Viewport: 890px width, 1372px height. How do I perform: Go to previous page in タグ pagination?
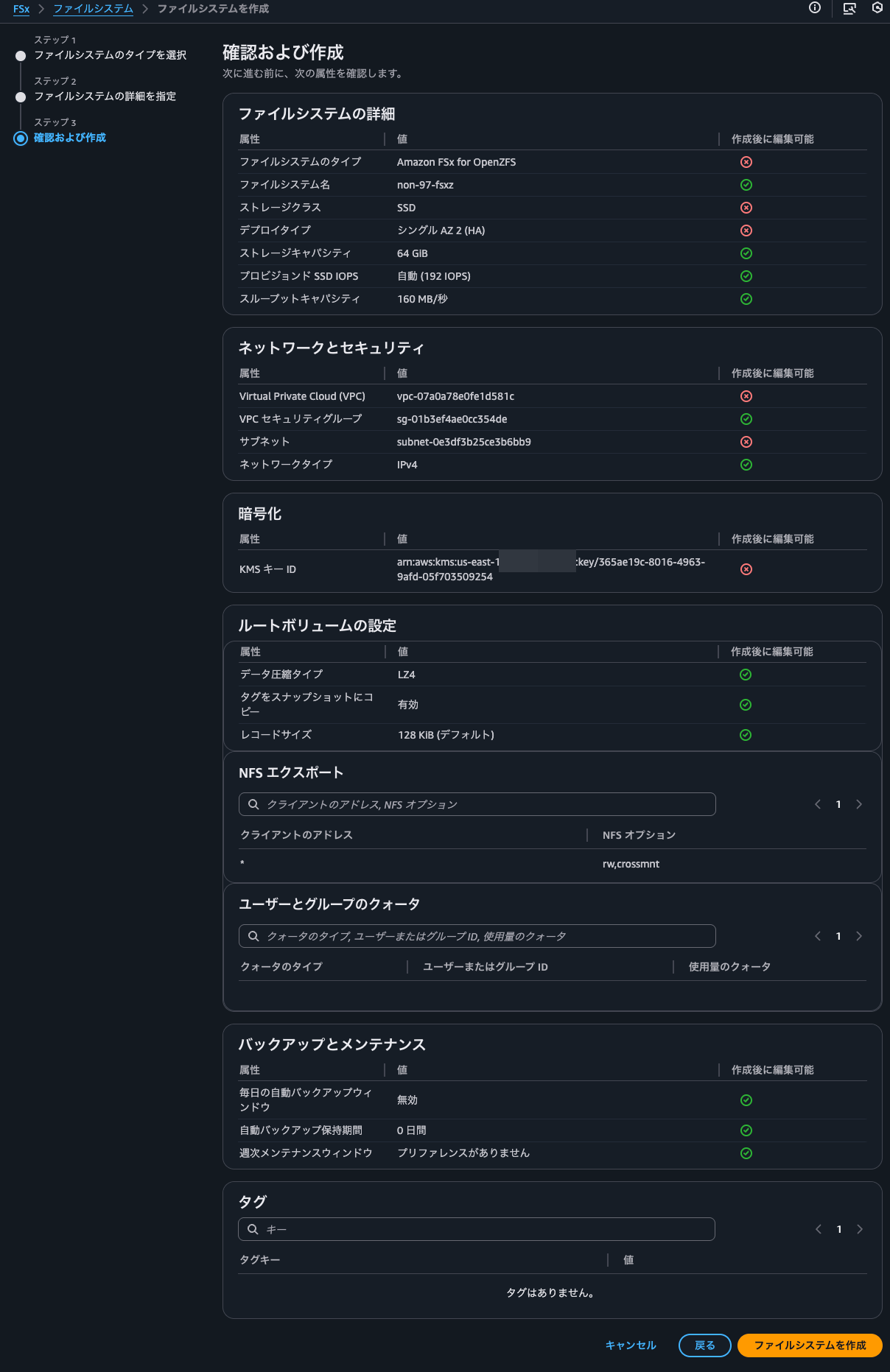pyautogui.click(x=819, y=1229)
